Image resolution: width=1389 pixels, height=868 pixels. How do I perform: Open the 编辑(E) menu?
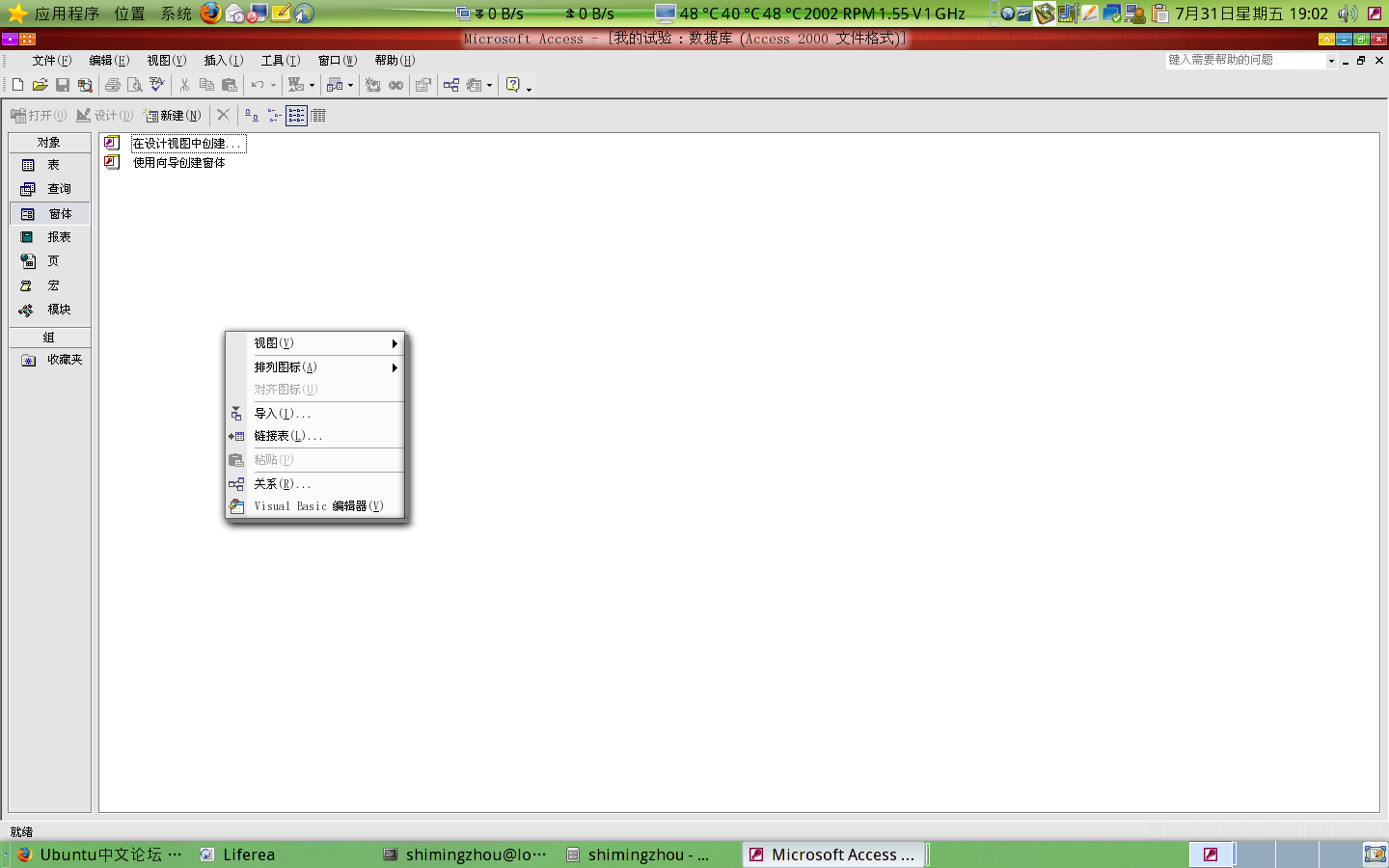pyautogui.click(x=109, y=60)
